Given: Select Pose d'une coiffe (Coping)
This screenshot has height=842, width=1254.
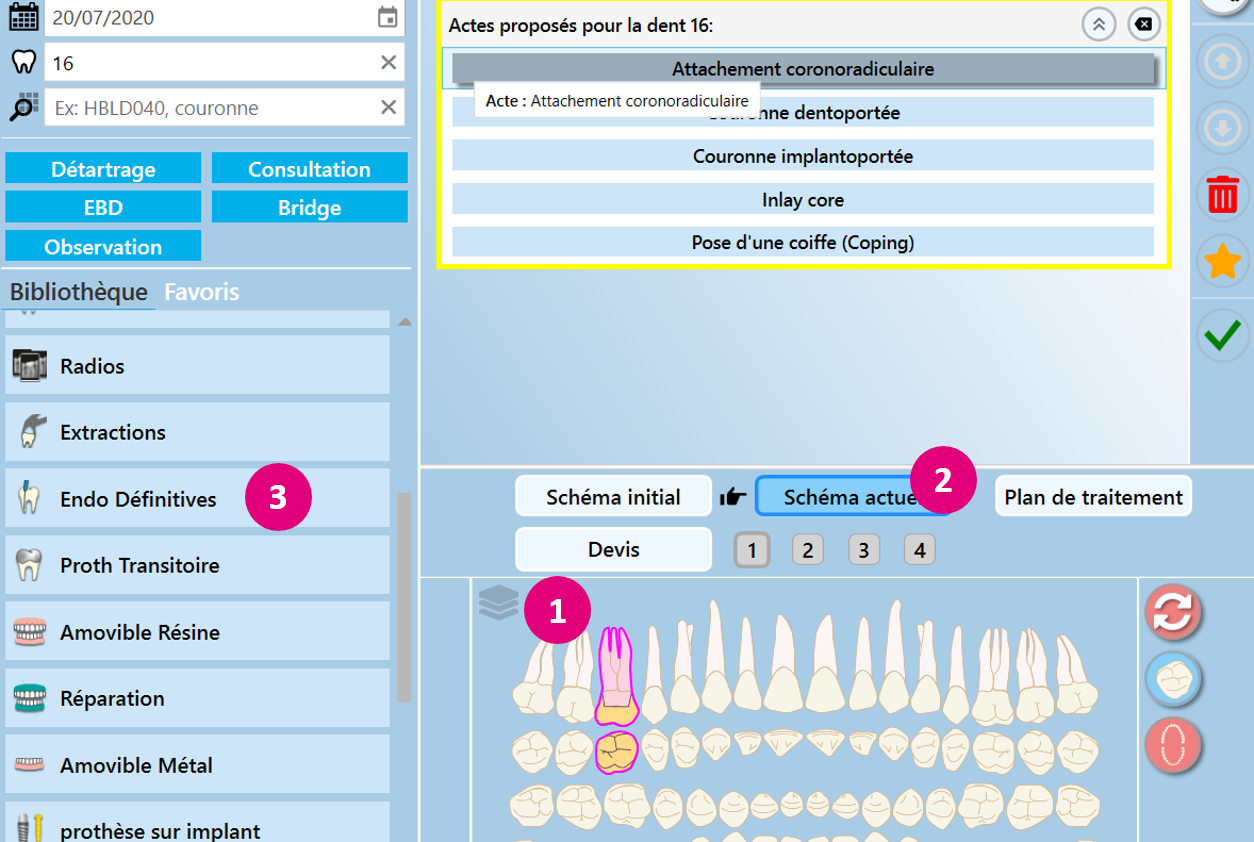Looking at the screenshot, I should click(803, 242).
